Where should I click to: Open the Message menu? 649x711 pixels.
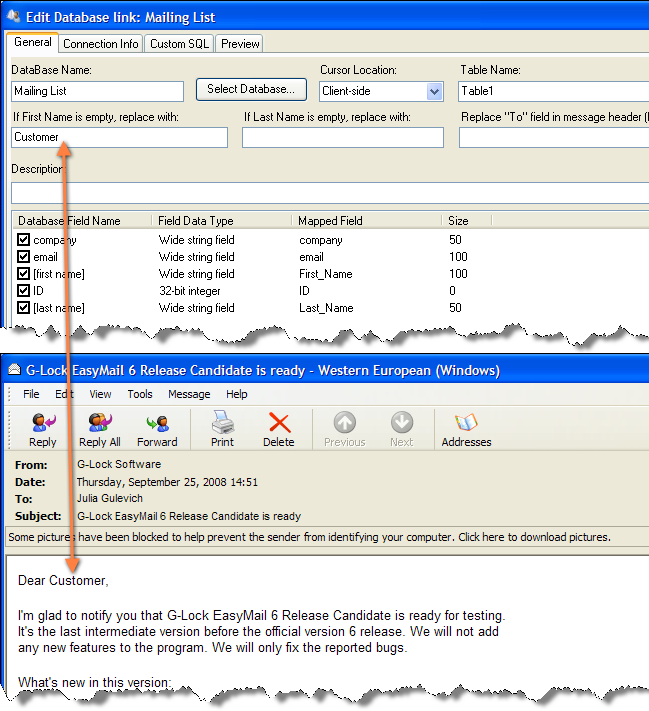pos(189,394)
